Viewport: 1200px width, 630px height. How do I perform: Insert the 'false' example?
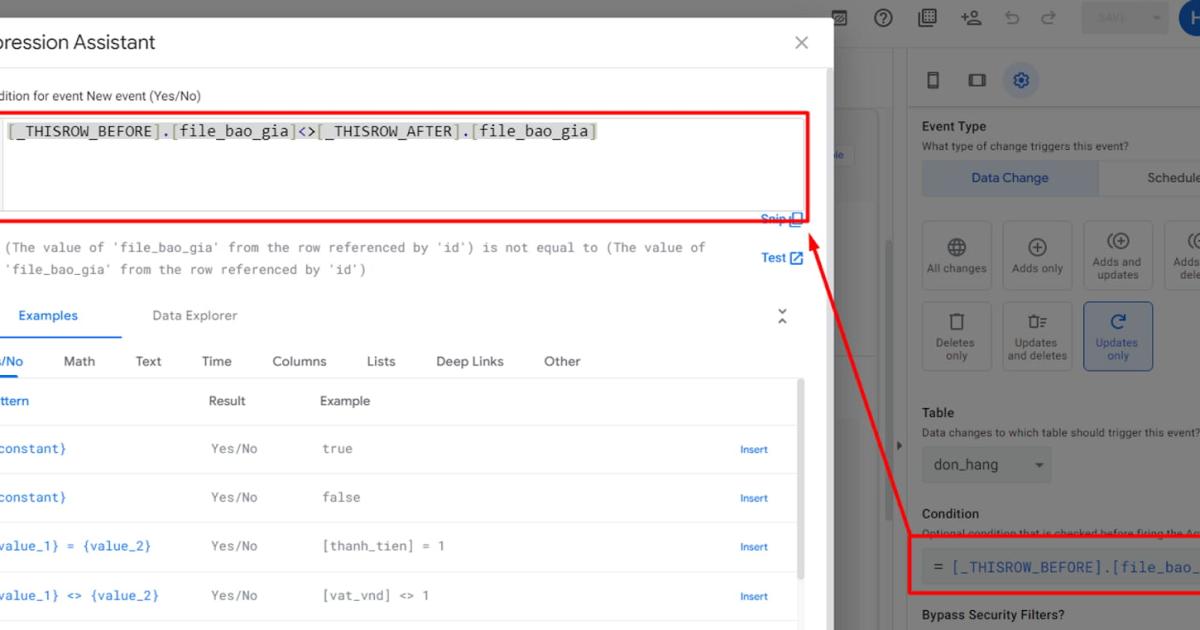click(754, 498)
